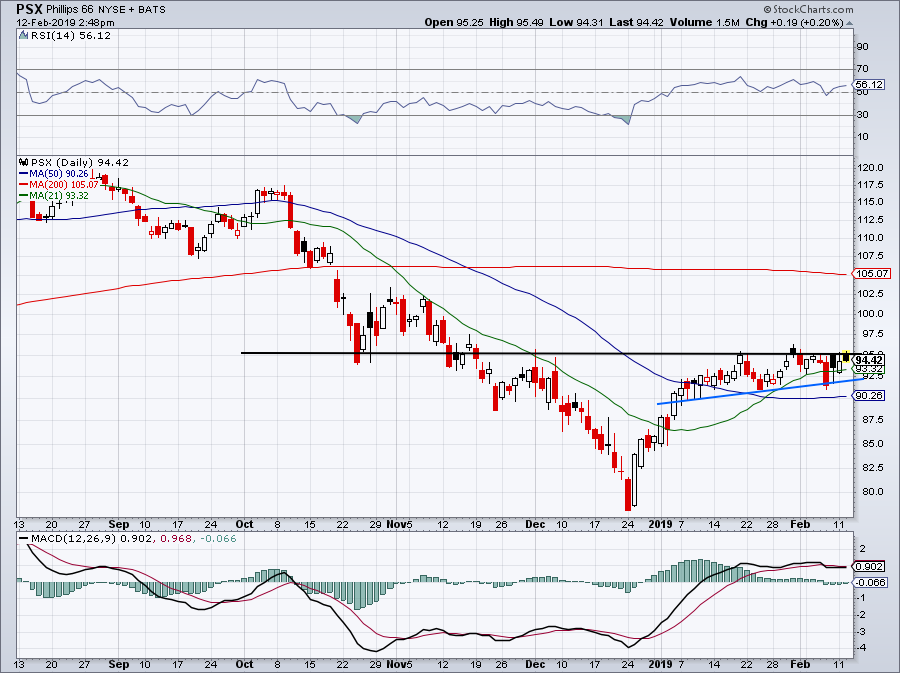Click the 110.0 price axis label
The image size is (900, 673).
coord(869,238)
